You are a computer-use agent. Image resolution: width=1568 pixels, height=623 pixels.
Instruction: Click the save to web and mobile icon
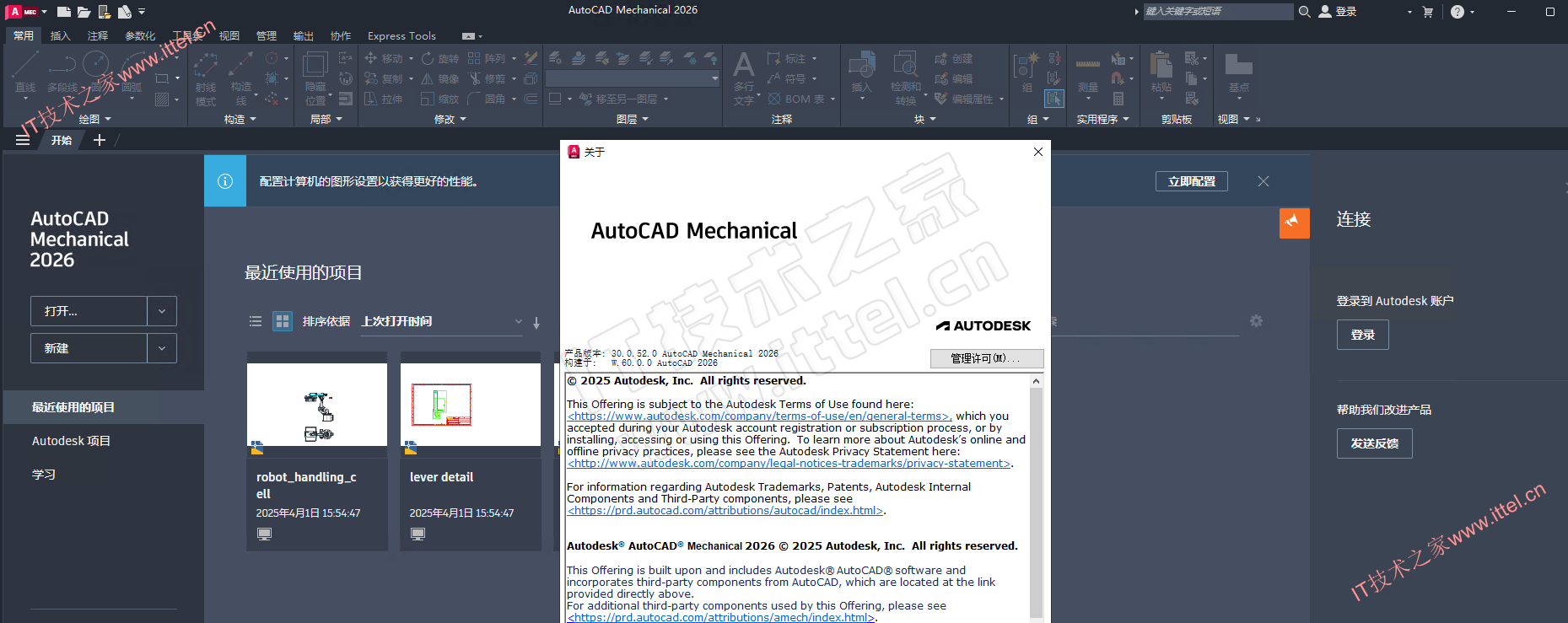pos(124,12)
